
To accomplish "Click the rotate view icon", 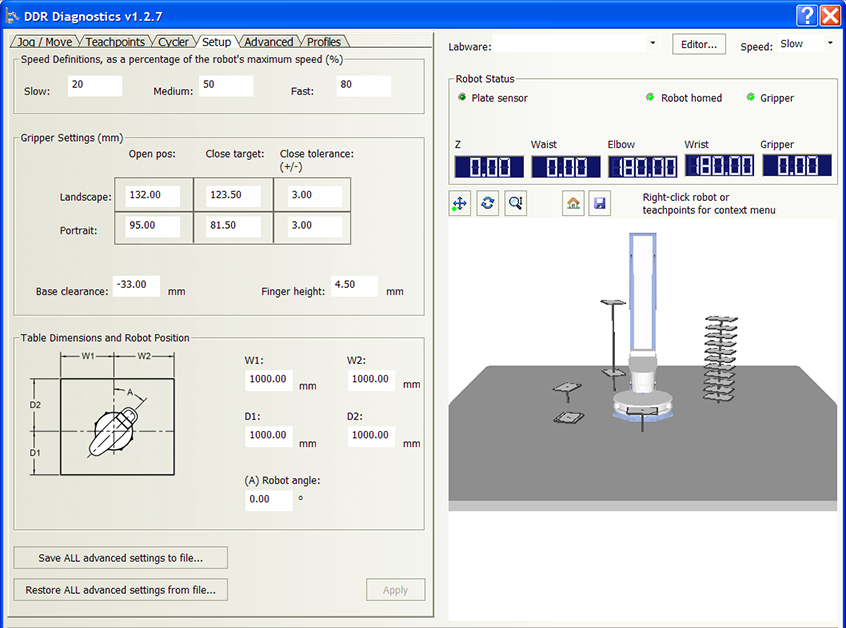I will tap(487, 203).
